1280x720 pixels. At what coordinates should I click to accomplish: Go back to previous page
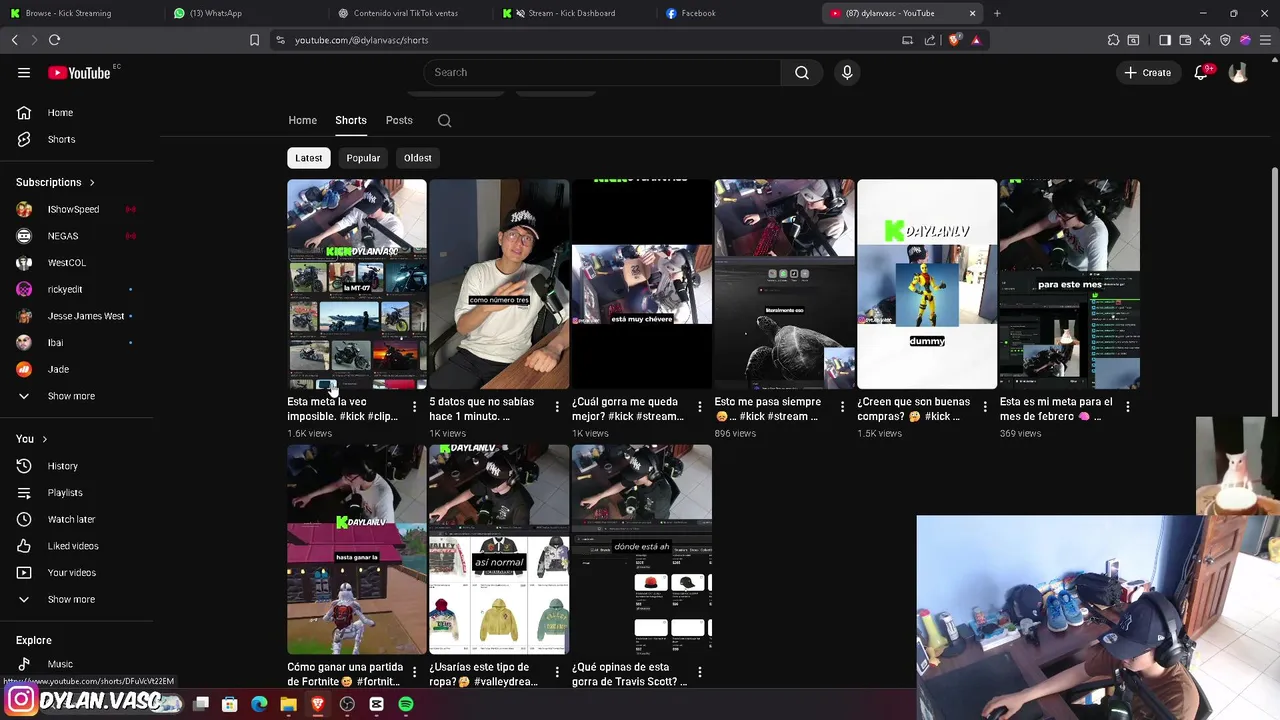(x=14, y=40)
